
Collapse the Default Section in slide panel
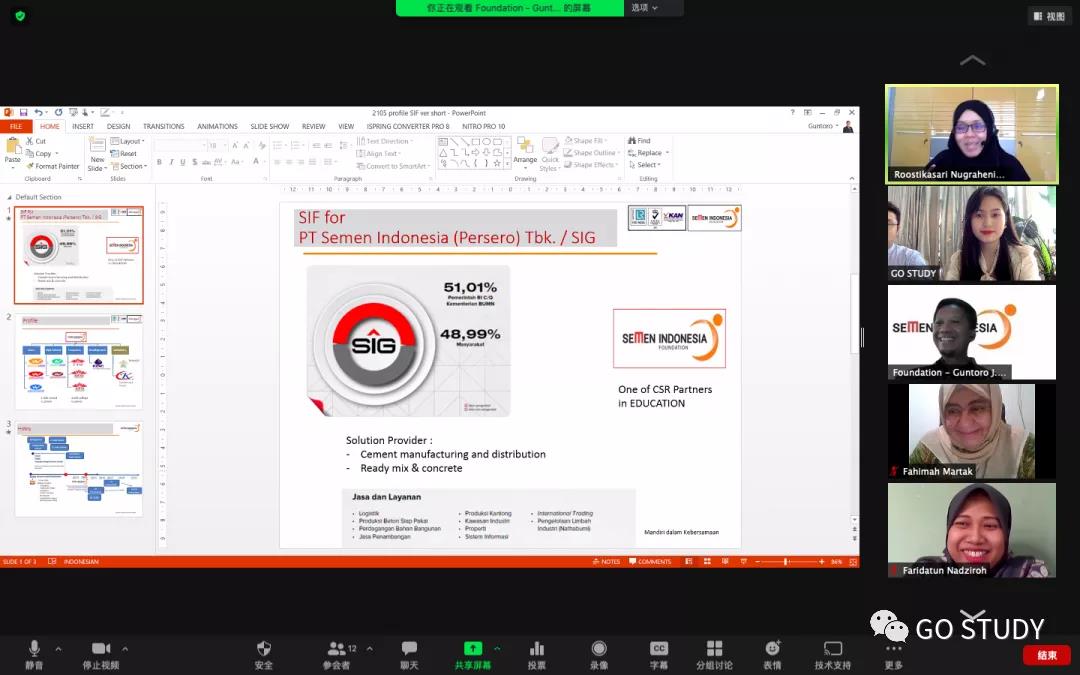coord(10,197)
